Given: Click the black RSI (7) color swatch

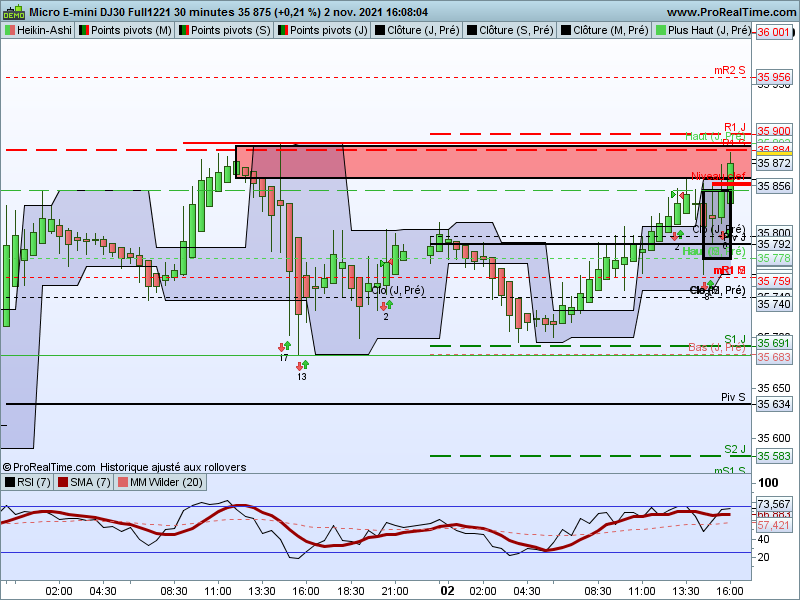Looking at the screenshot, I should 10,482.
